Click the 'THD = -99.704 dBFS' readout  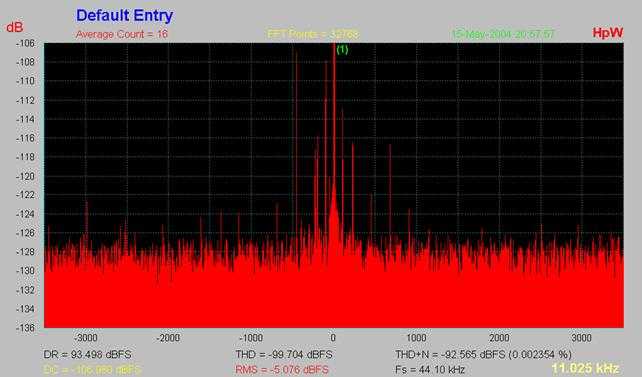pos(284,354)
